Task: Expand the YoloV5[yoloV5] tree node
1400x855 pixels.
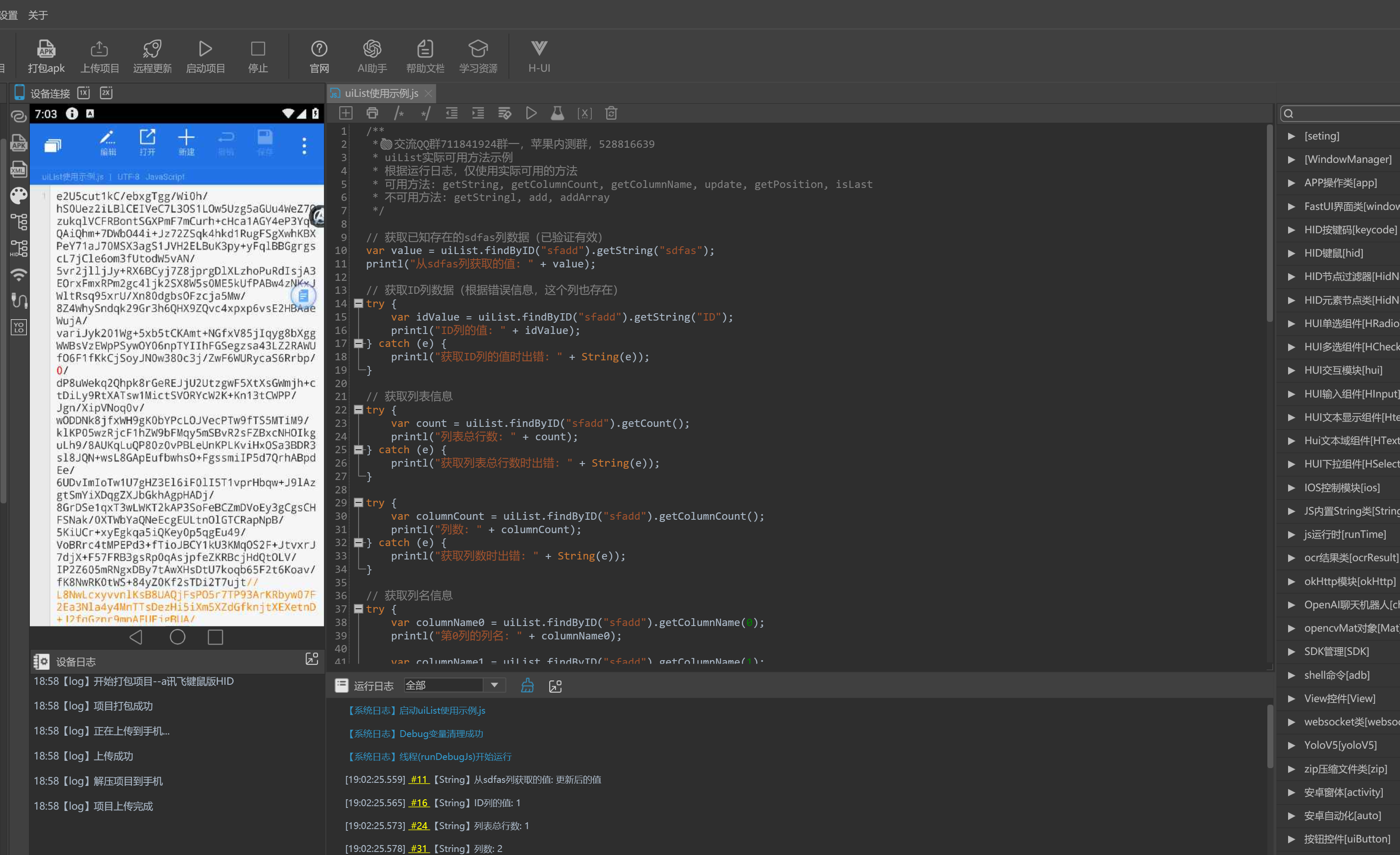Action: pos(1292,745)
